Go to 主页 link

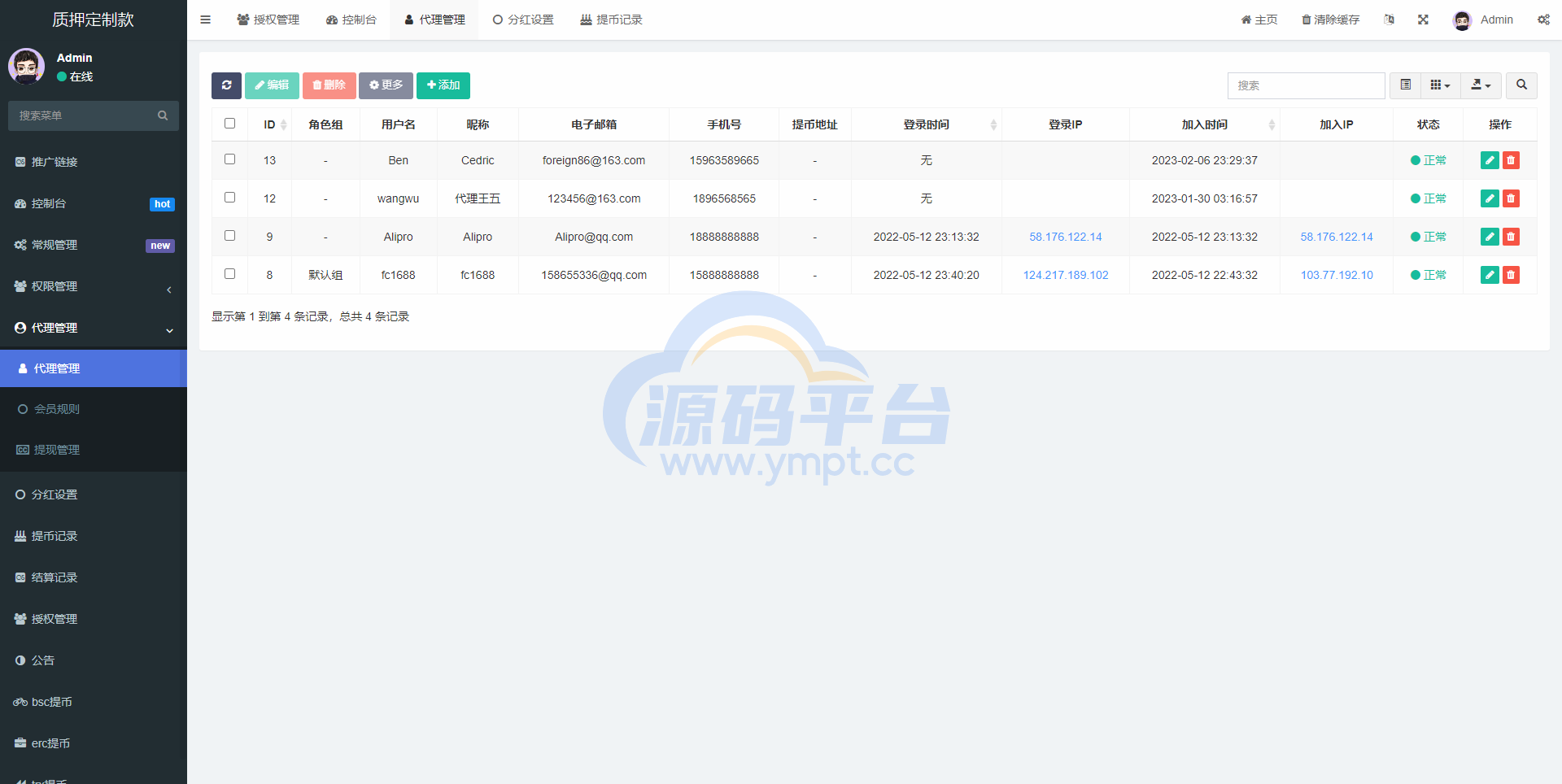click(x=1259, y=20)
